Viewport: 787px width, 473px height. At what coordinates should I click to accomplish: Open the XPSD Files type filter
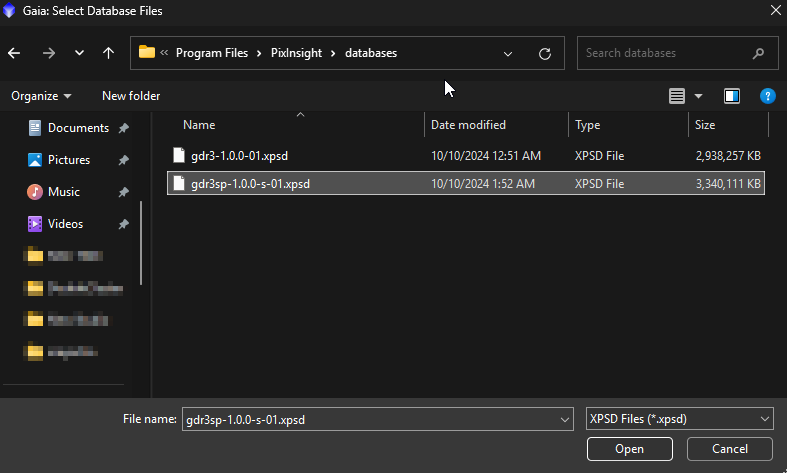point(679,419)
